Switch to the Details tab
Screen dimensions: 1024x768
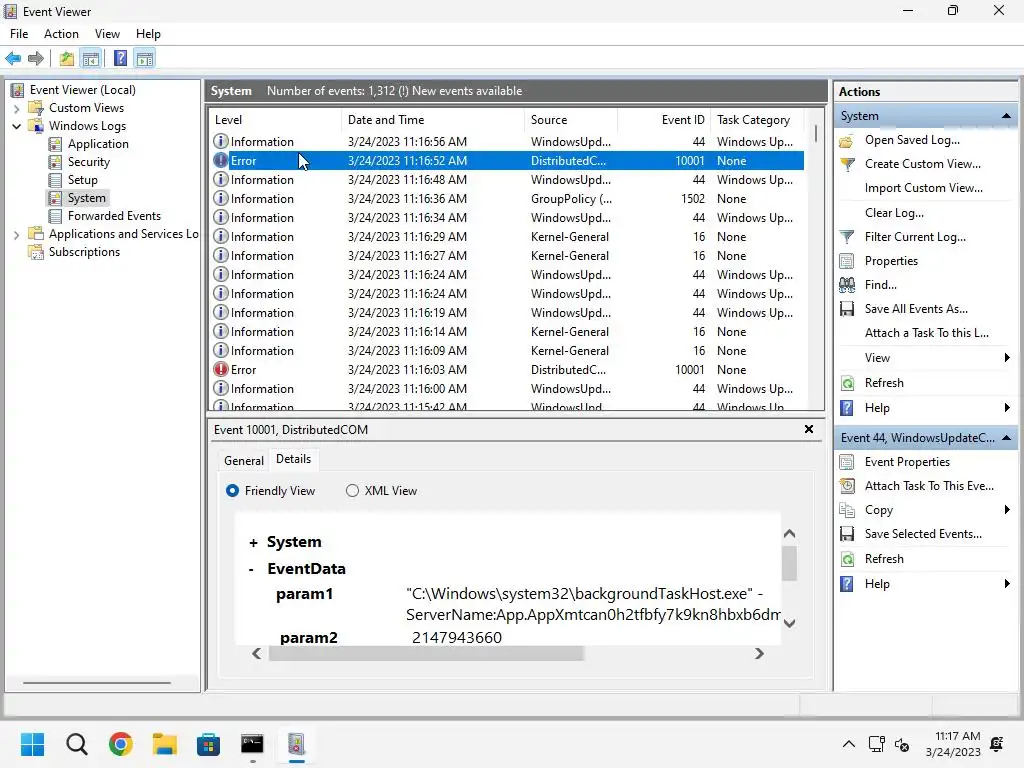pyautogui.click(x=293, y=459)
